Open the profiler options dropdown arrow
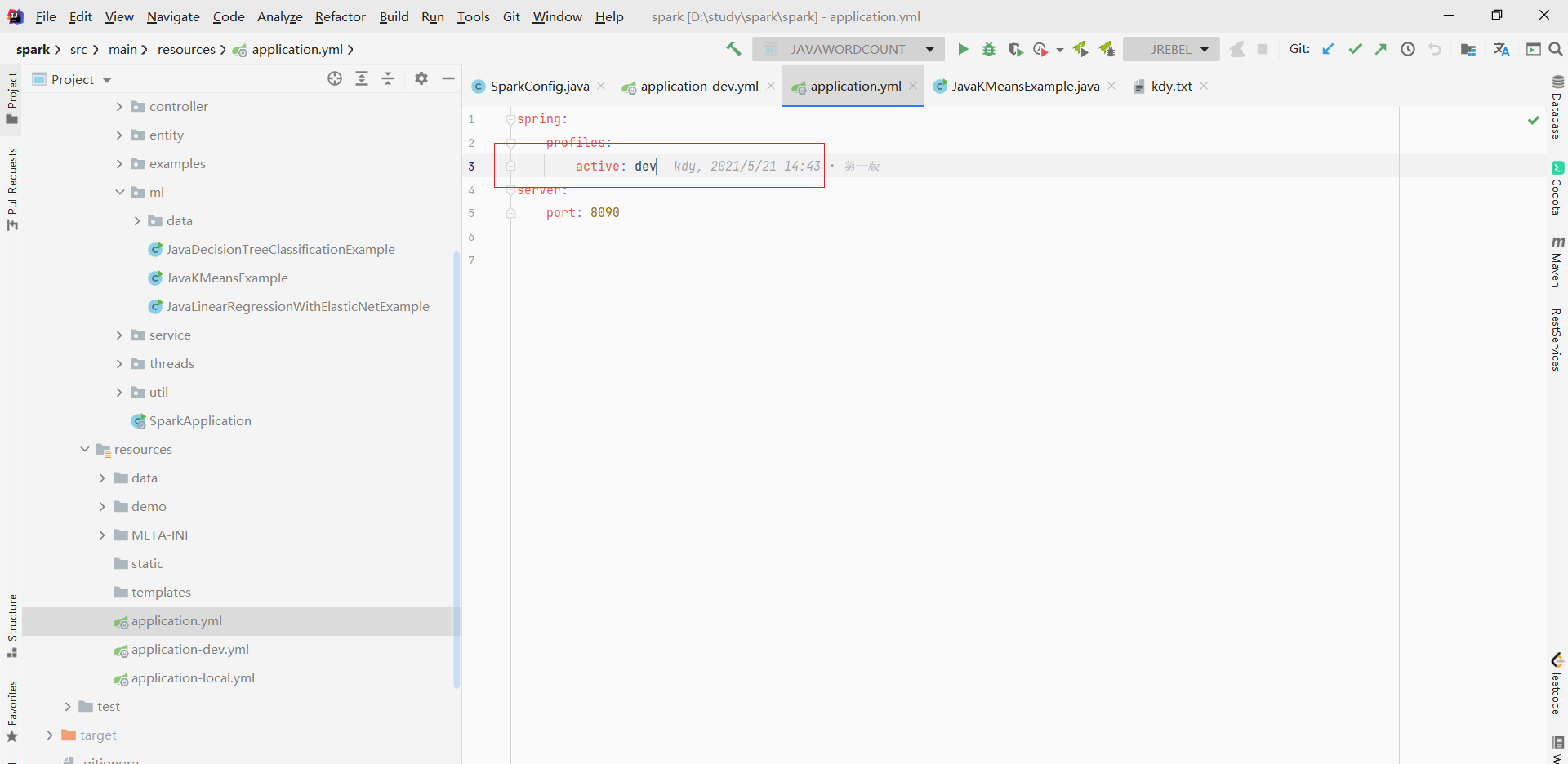 (x=1059, y=50)
